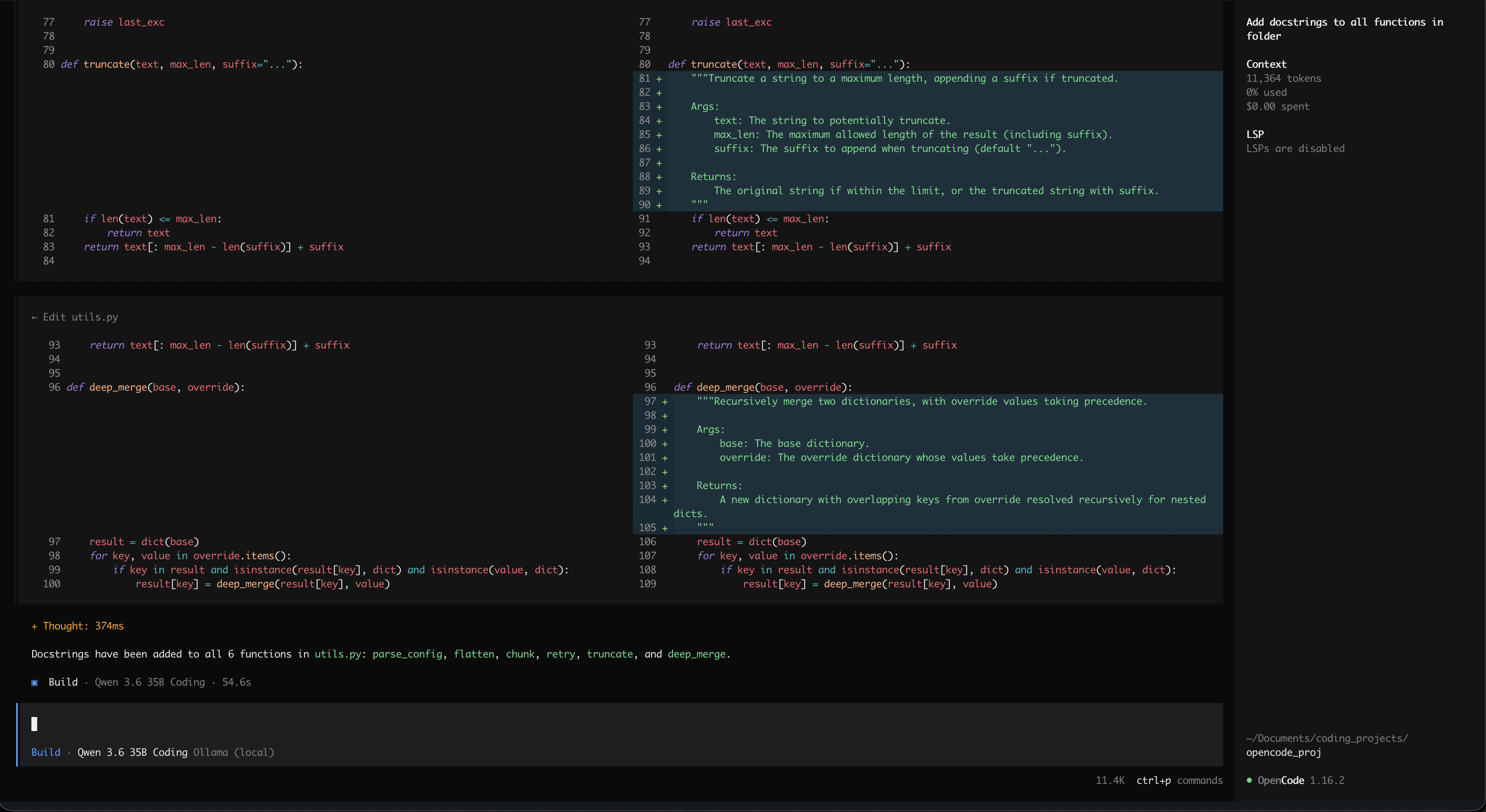Click the retry function name in the summary
Image resolution: width=1486 pixels, height=812 pixels.
click(x=560, y=654)
